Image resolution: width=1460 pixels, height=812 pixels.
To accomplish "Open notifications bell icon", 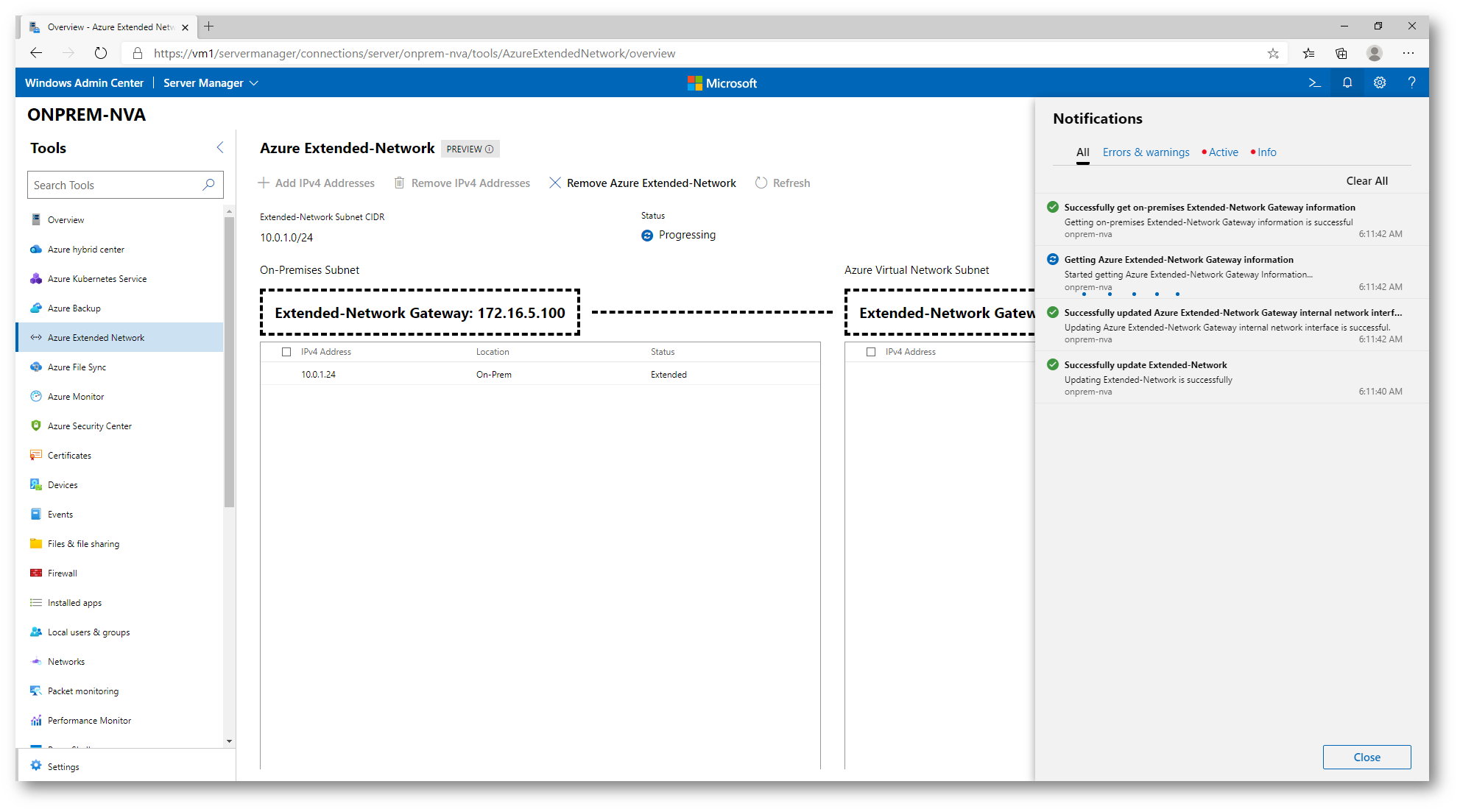I will coord(1347,83).
